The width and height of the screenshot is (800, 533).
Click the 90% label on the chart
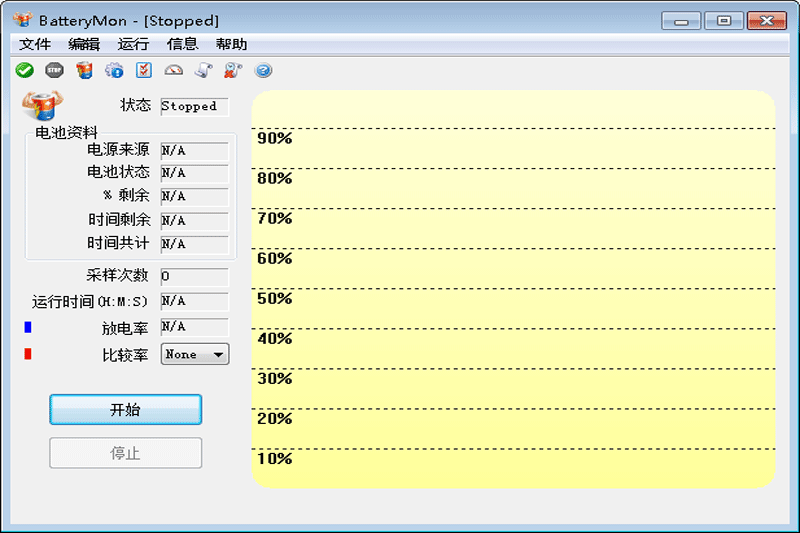(274, 138)
